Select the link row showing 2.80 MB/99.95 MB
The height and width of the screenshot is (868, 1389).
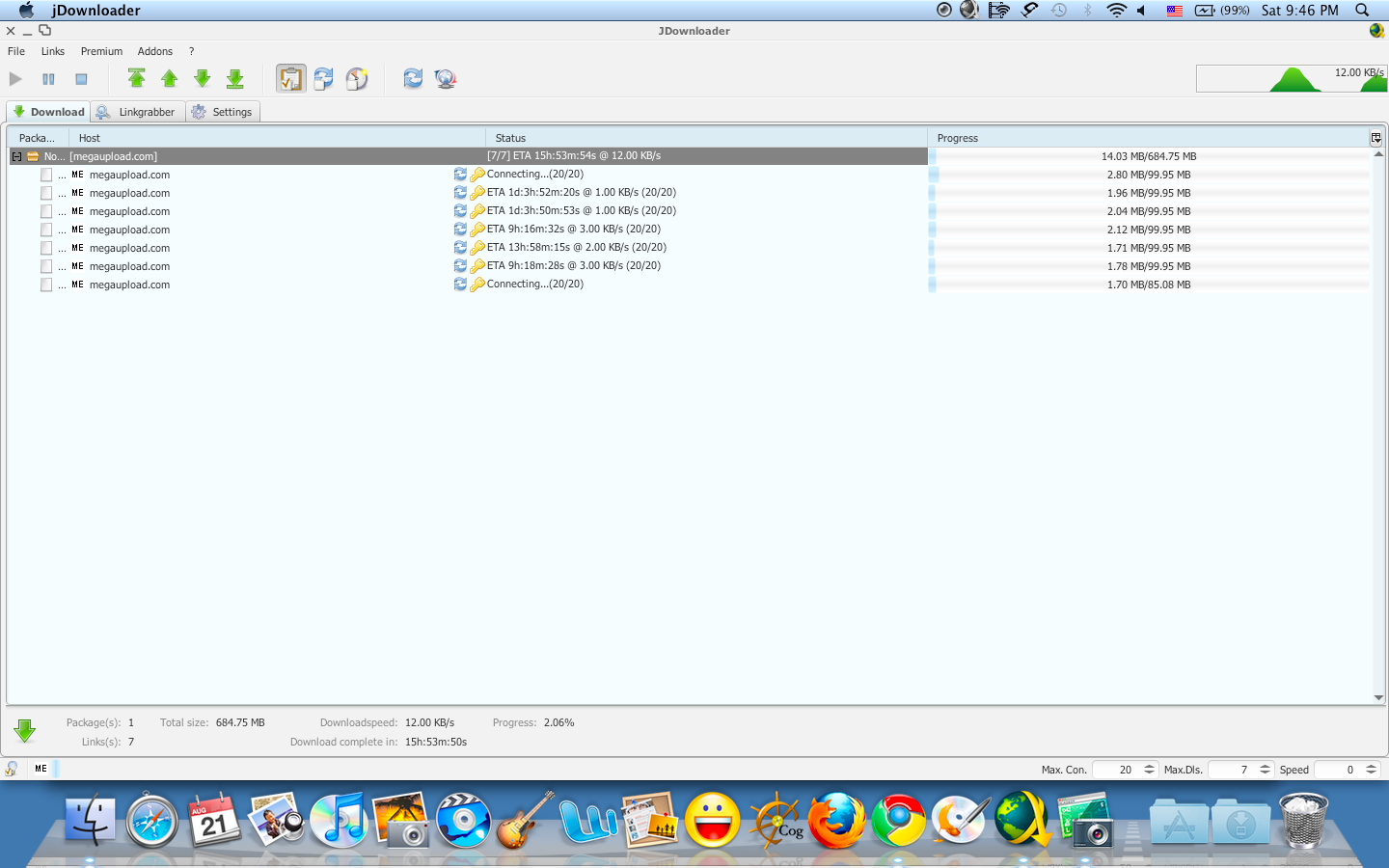click(x=690, y=175)
